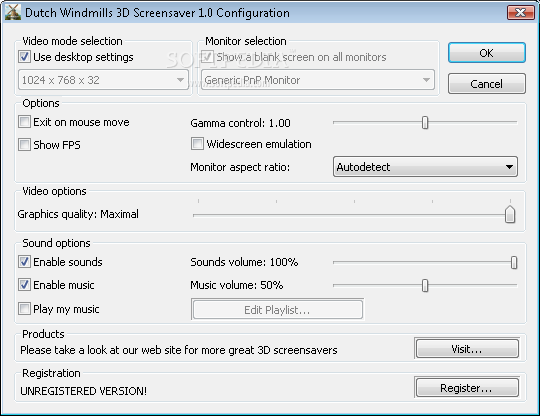Screen dimensions: 540x416
Task: Confirm settings with the OK button
Action: [x=487, y=53]
